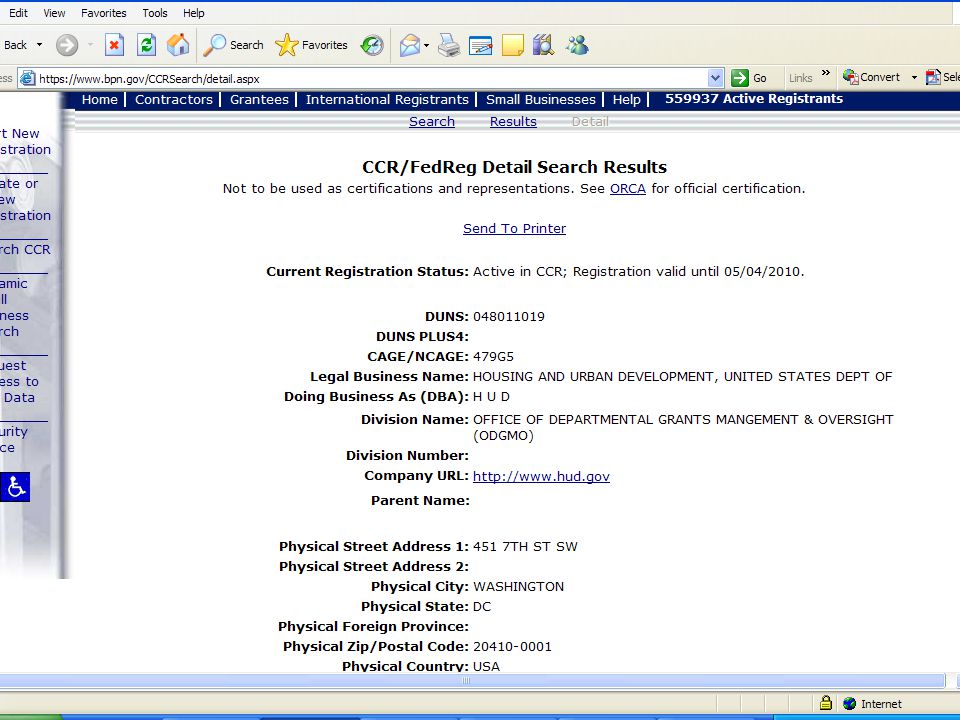960x720 pixels.
Task: Click the sidebar link ending in 'rch CCR'
Action: click(x=25, y=250)
